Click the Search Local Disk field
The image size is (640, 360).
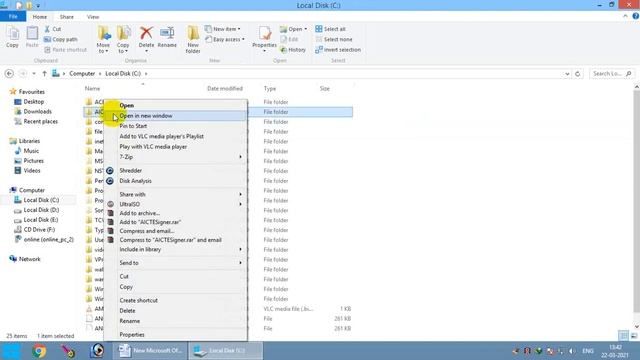[612, 74]
